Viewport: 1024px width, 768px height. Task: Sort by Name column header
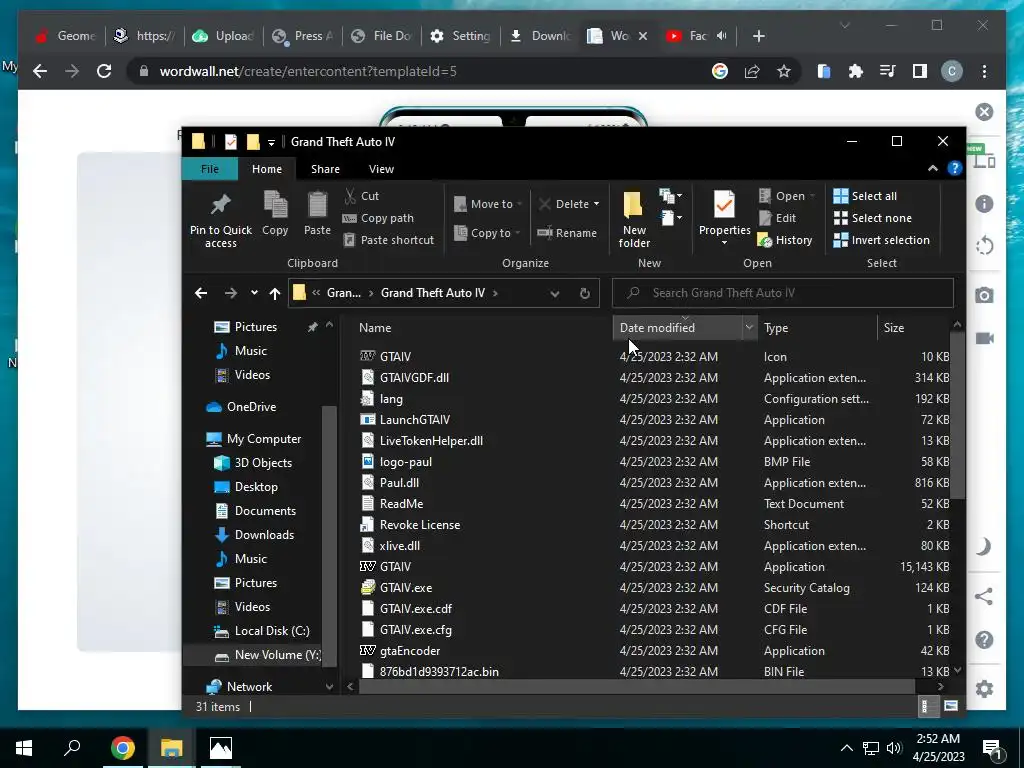click(375, 328)
